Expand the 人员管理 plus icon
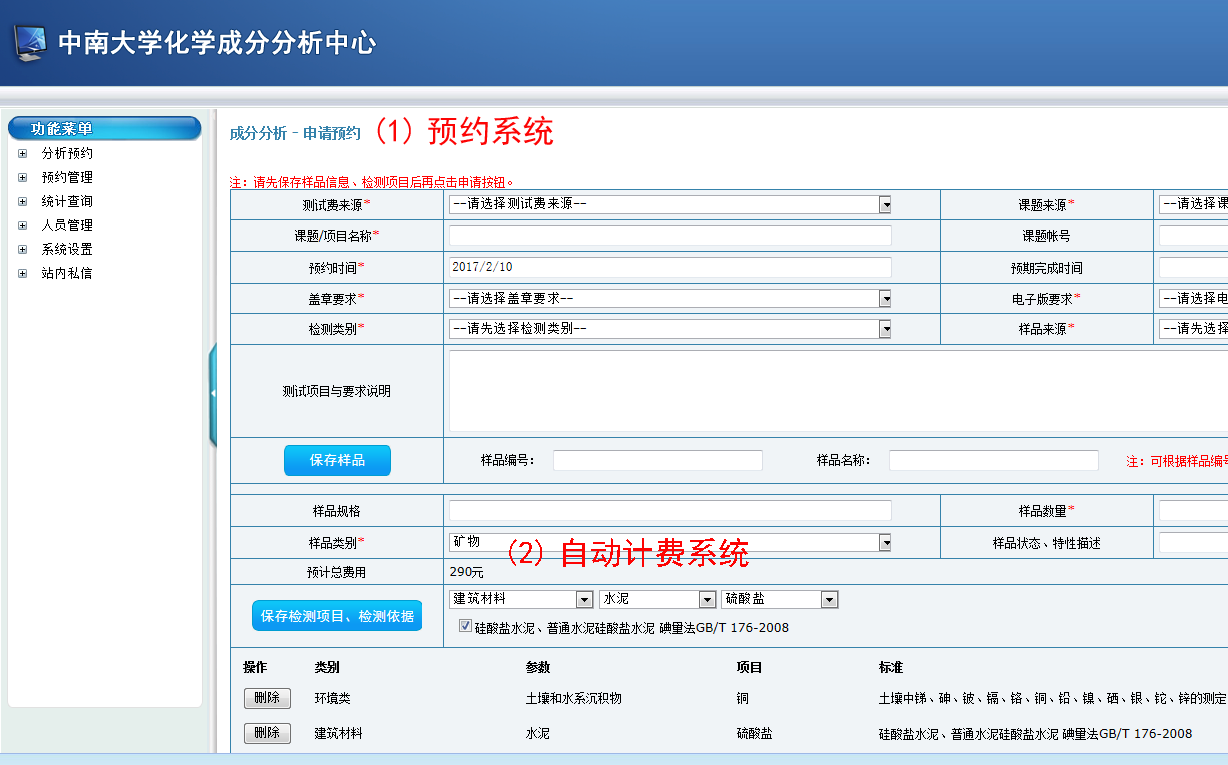Image resolution: width=1228 pixels, height=765 pixels. pos(23,226)
